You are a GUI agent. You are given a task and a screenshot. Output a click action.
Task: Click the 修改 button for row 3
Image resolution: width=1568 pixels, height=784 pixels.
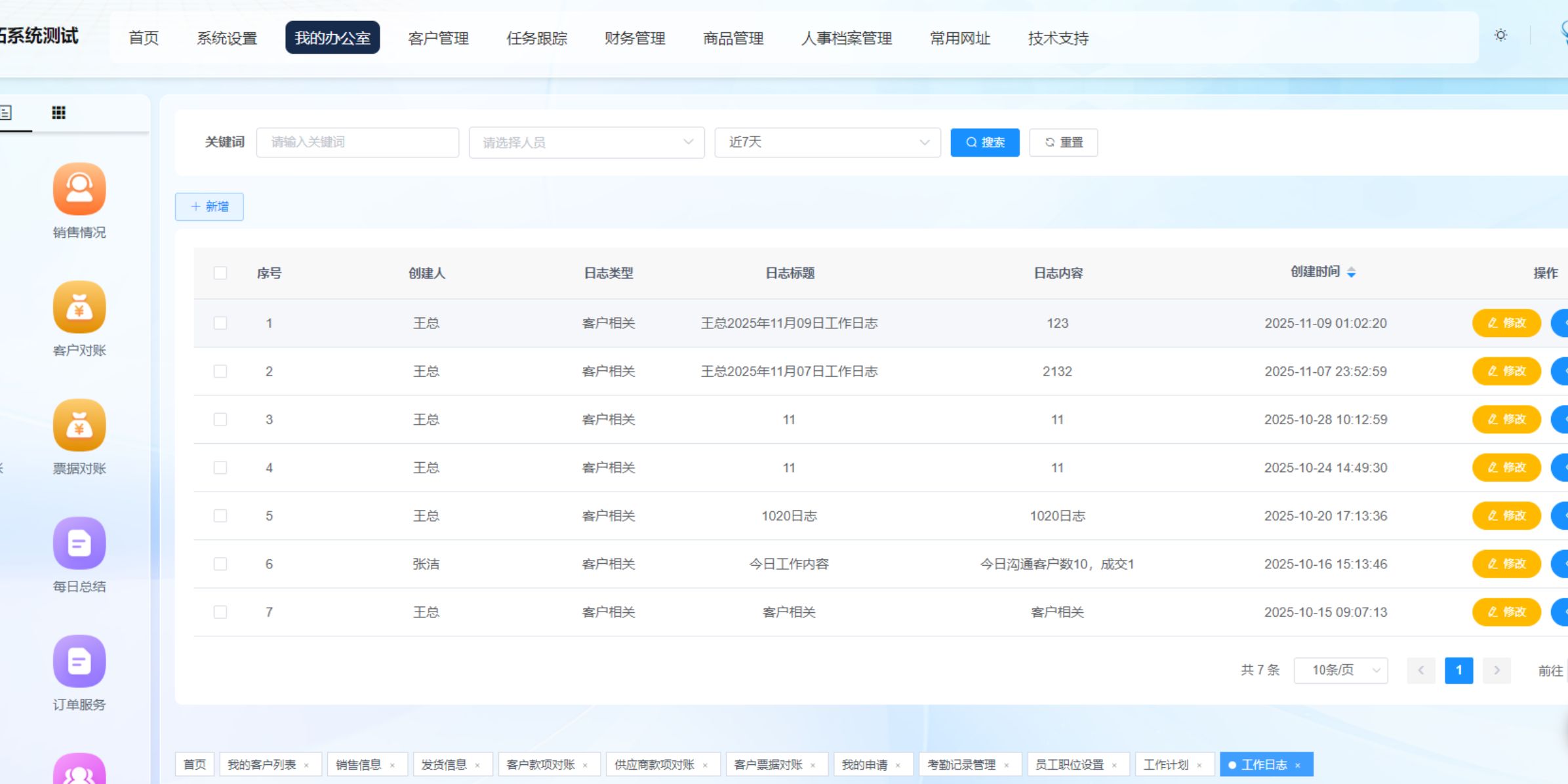click(1506, 420)
